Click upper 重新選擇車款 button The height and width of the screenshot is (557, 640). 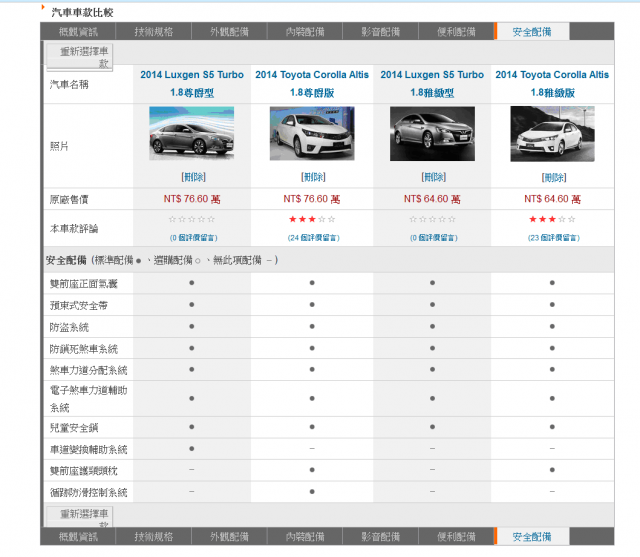(x=80, y=57)
